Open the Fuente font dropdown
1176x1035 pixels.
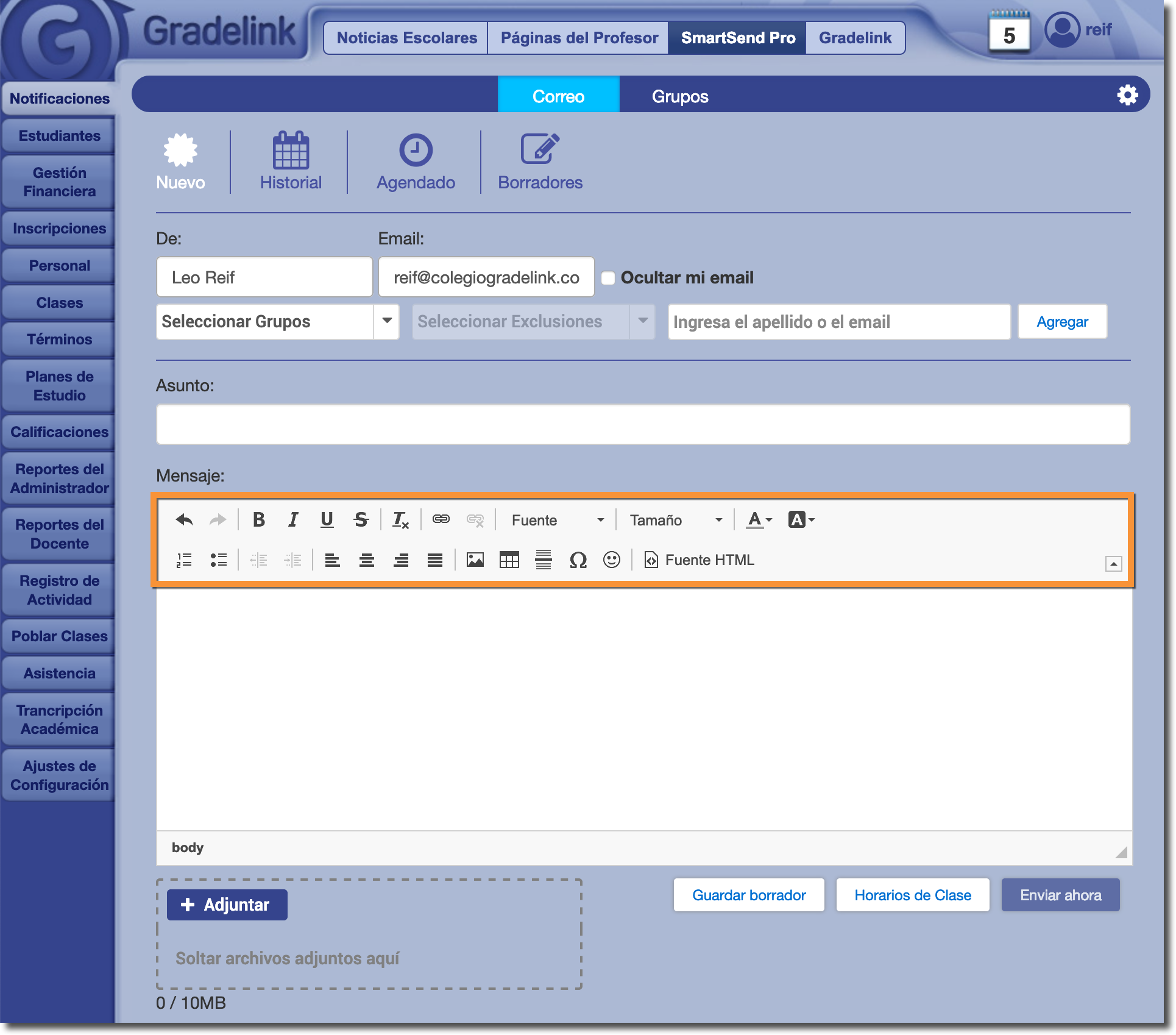[558, 520]
